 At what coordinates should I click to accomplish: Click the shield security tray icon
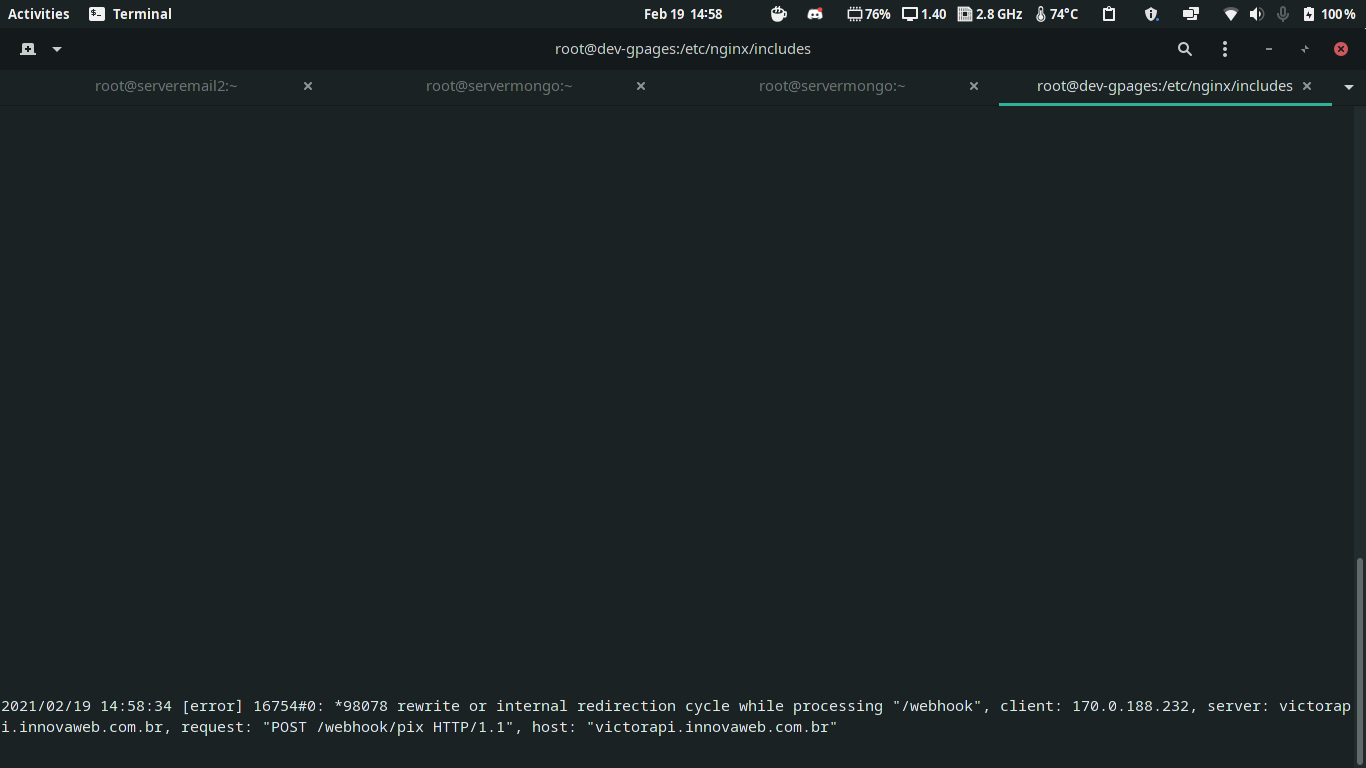pos(1151,14)
